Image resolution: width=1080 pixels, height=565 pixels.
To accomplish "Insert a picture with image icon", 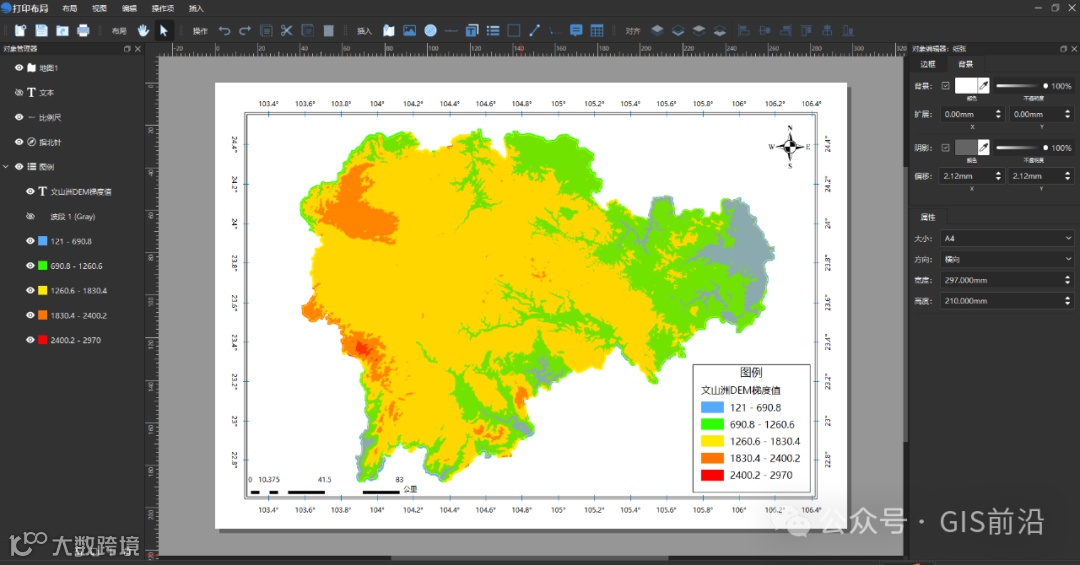I will (410, 30).
